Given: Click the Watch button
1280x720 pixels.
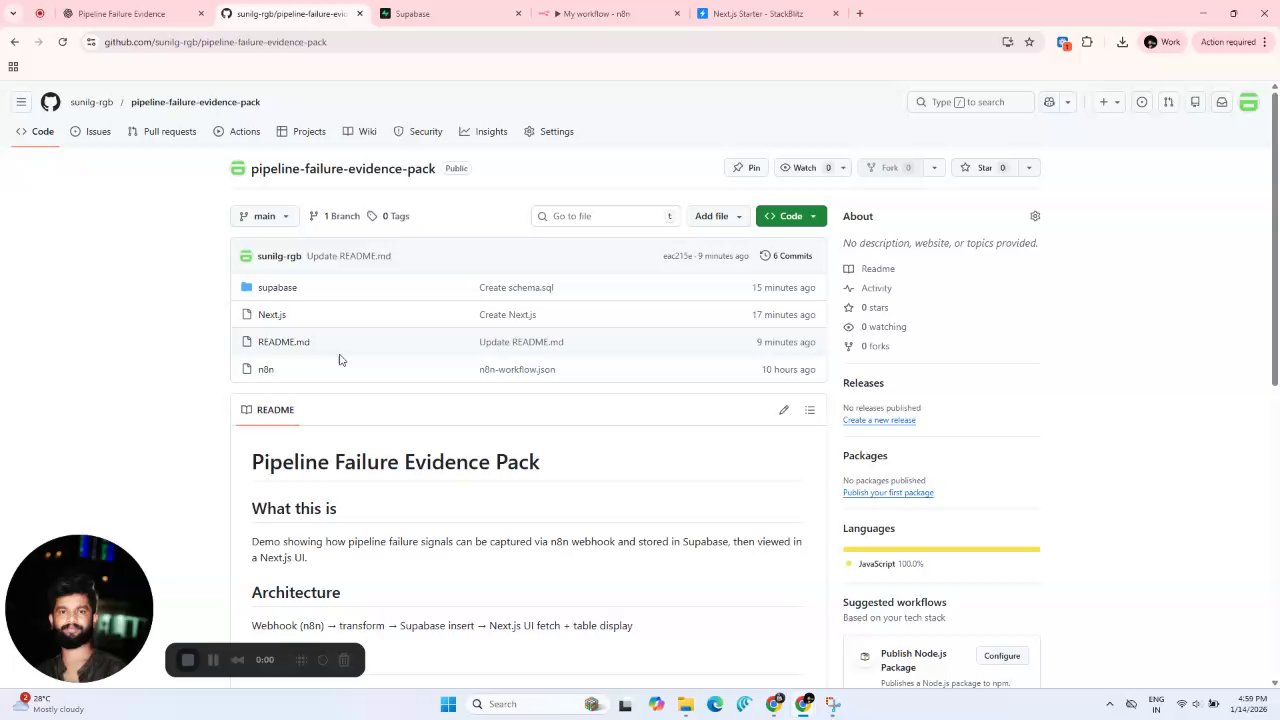Looking at the screenshot, I should pos(805,168).
